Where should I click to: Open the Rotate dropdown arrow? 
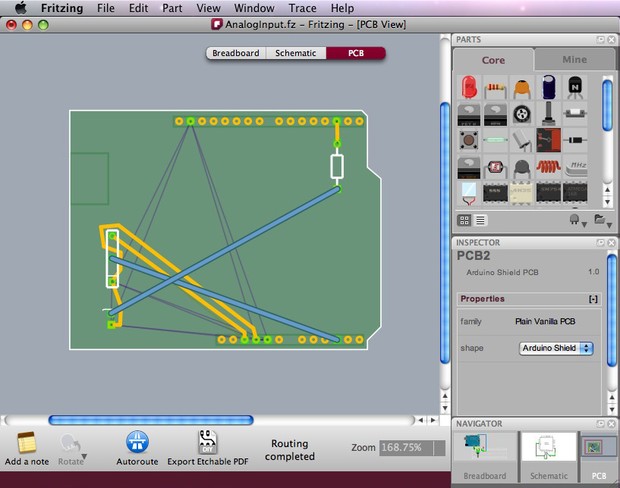84,456
